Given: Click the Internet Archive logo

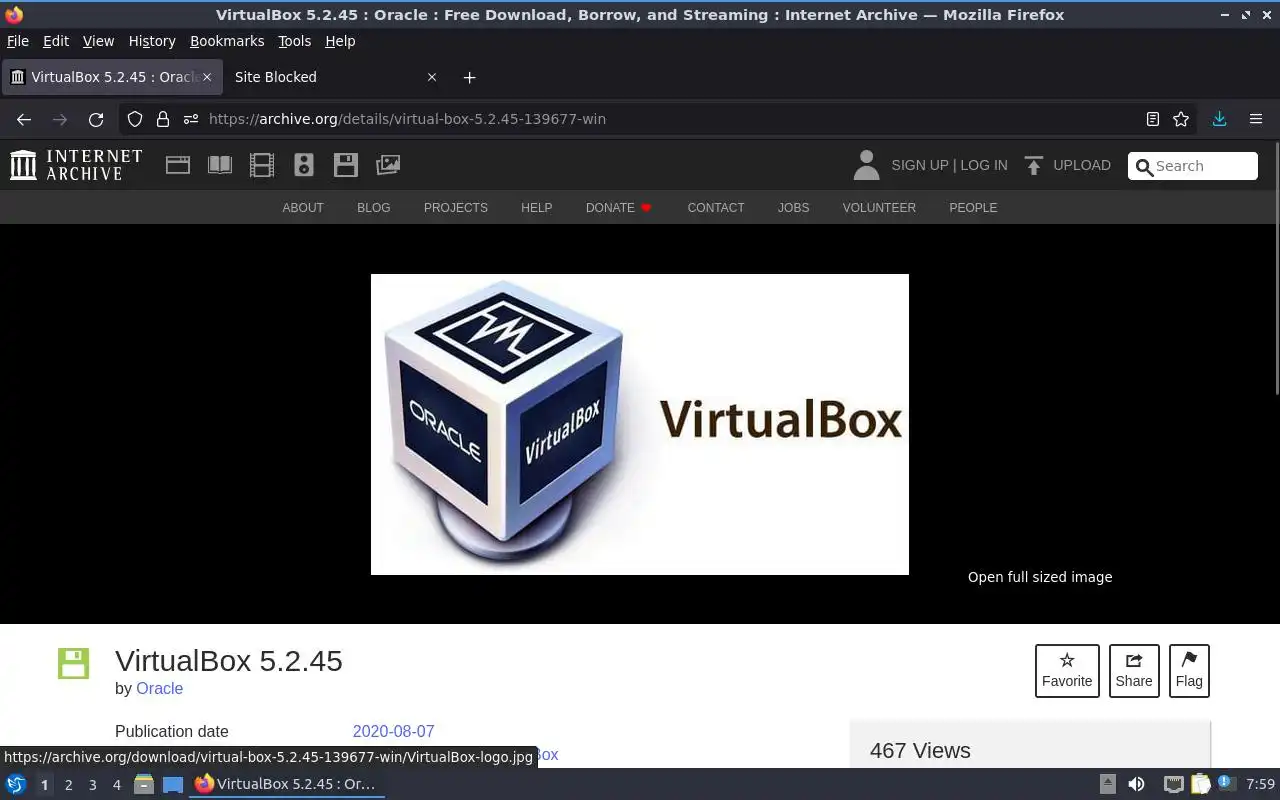Looking at the screenshot, I should pyautogui.click(x=76, y=165).
